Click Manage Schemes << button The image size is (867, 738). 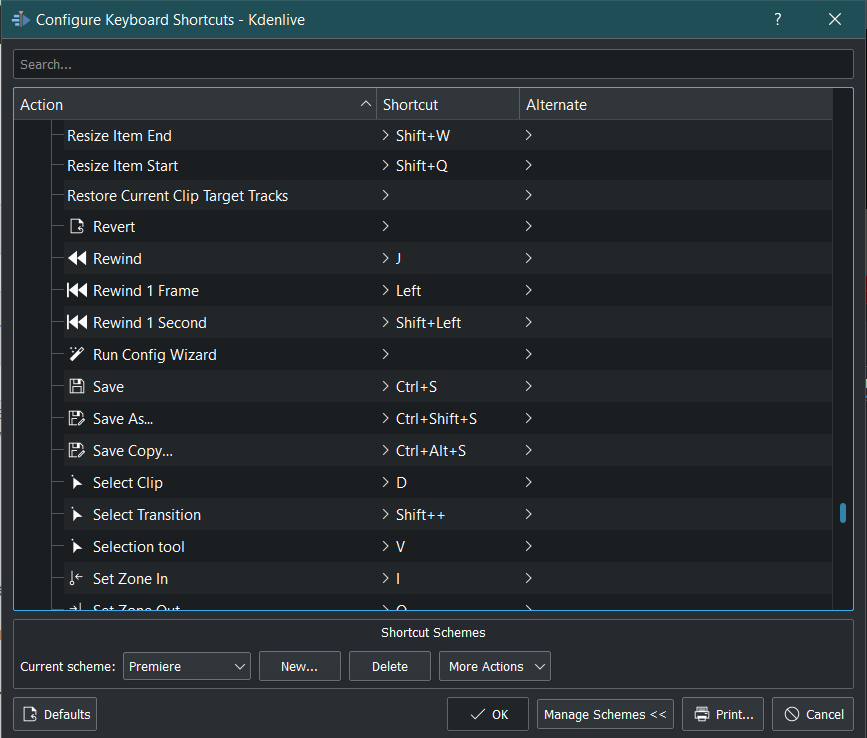click(605, 714)
